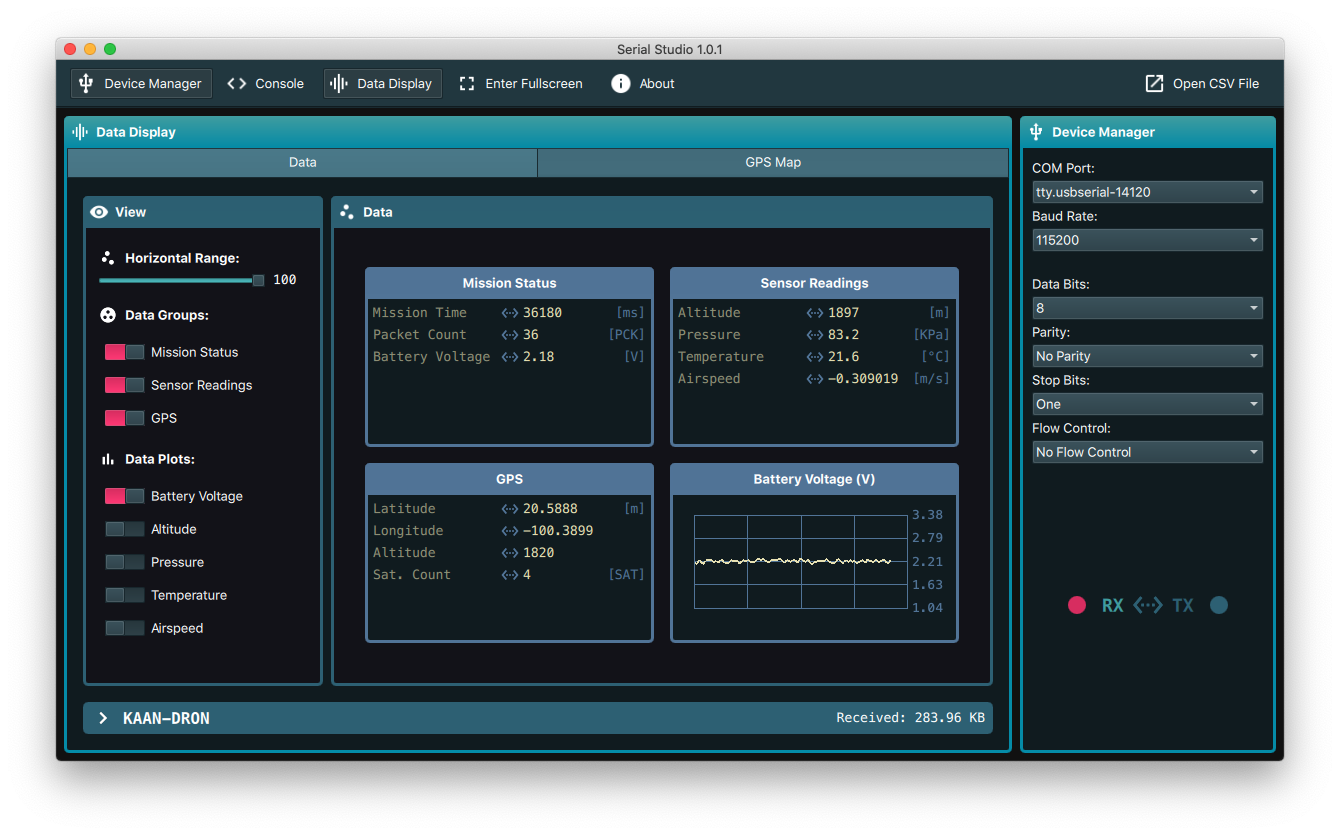Click Open CSV File
The image size is (1340, 835).
1203,84
